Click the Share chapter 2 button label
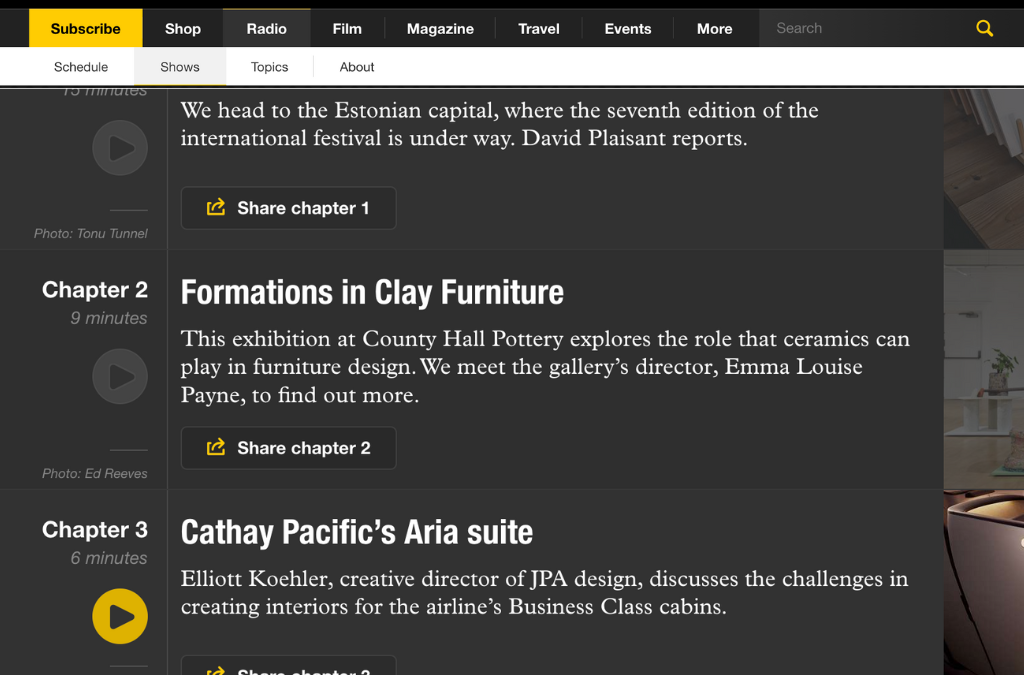This screenshot has height=675, width=1024. click(304, 448)
